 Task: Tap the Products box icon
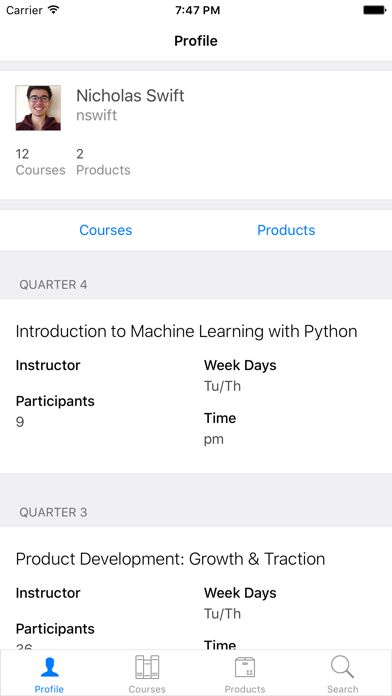tap(245, 668)
